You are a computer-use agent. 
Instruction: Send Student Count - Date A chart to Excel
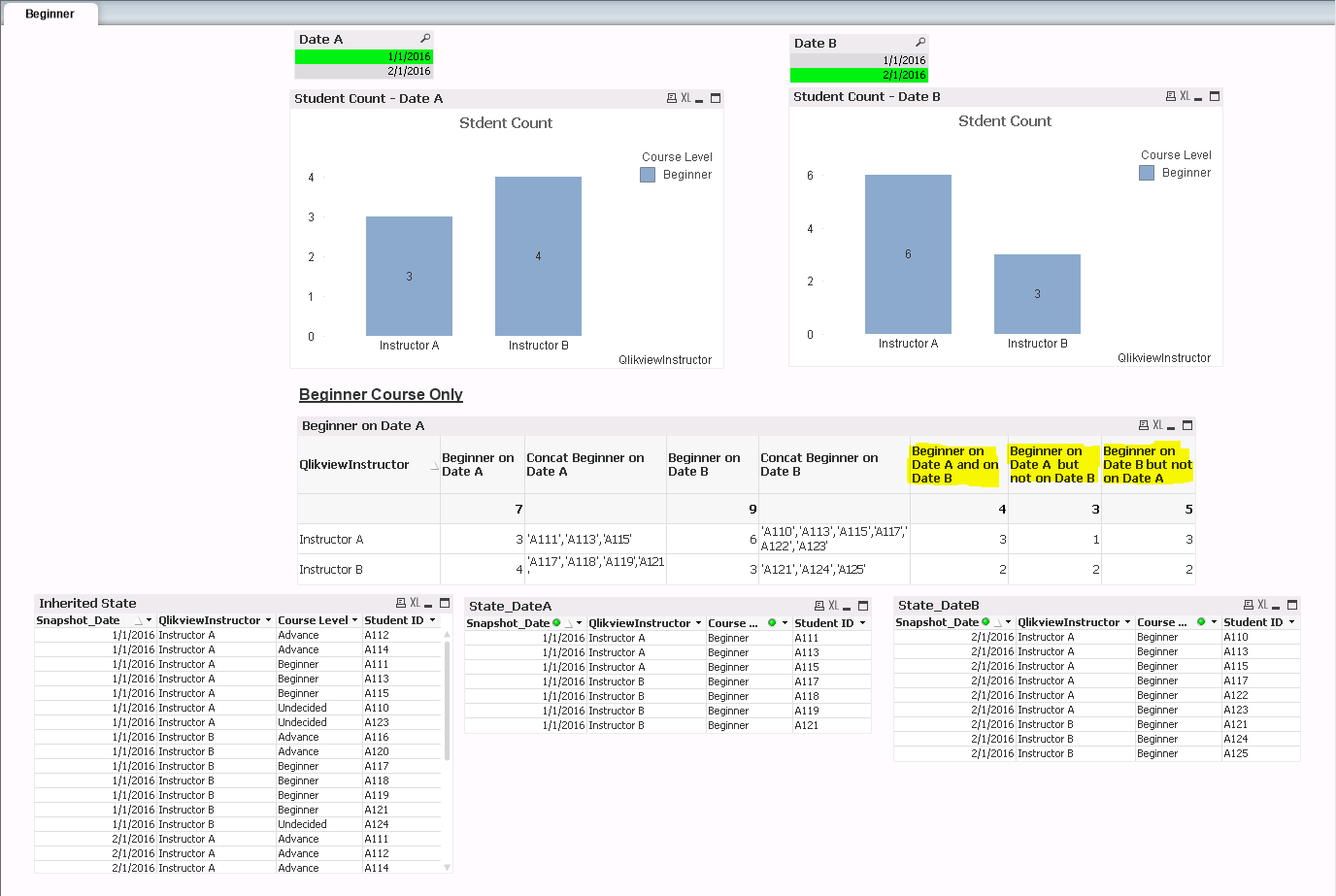point(685,98)
